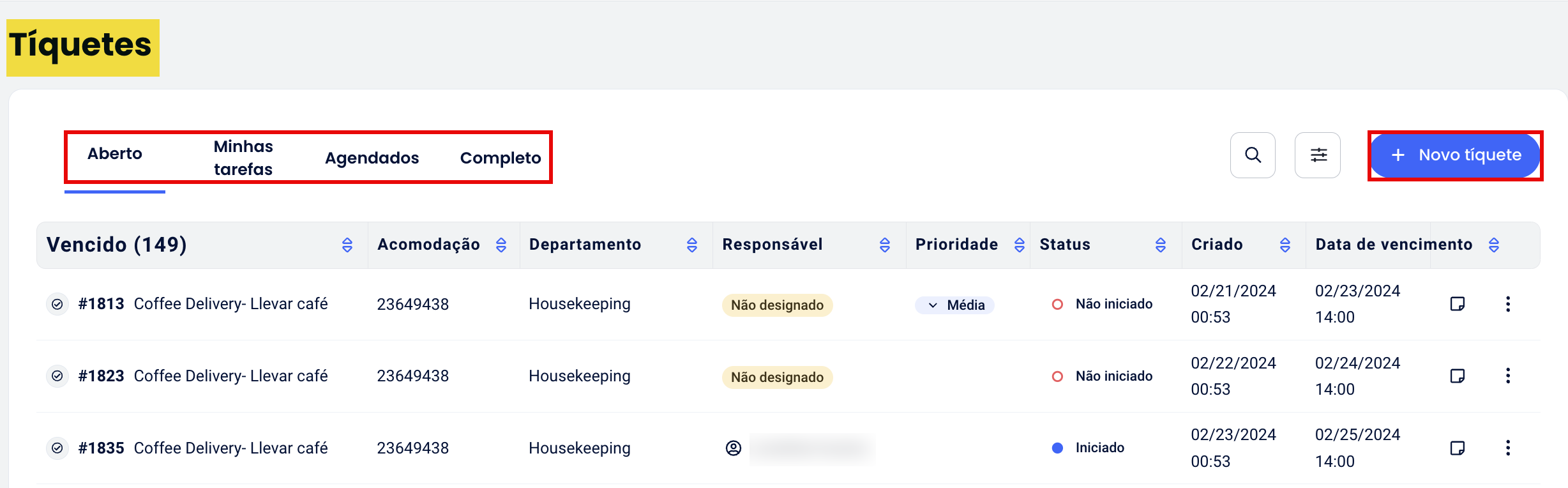Sort by the Departamento column
Image resolution: width=1568 pixels, height=488 pixels.
pos(692,245)
